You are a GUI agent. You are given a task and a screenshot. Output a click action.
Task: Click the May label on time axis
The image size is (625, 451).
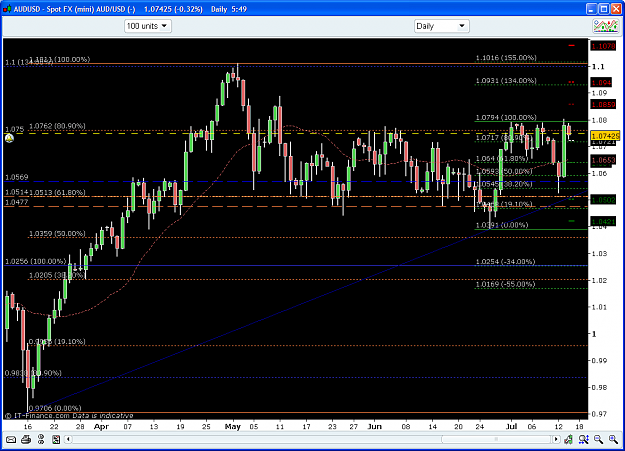[x=233, y=427]
